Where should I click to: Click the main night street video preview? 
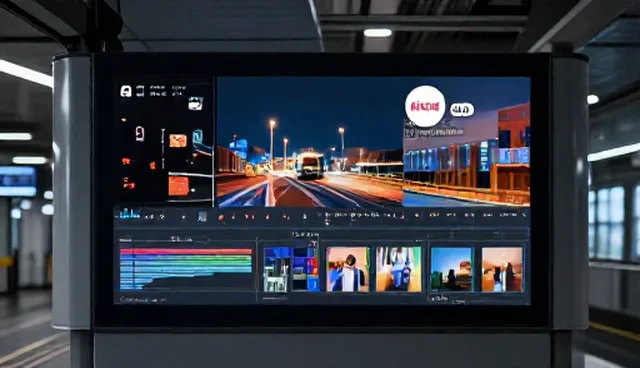click(310, 142)
